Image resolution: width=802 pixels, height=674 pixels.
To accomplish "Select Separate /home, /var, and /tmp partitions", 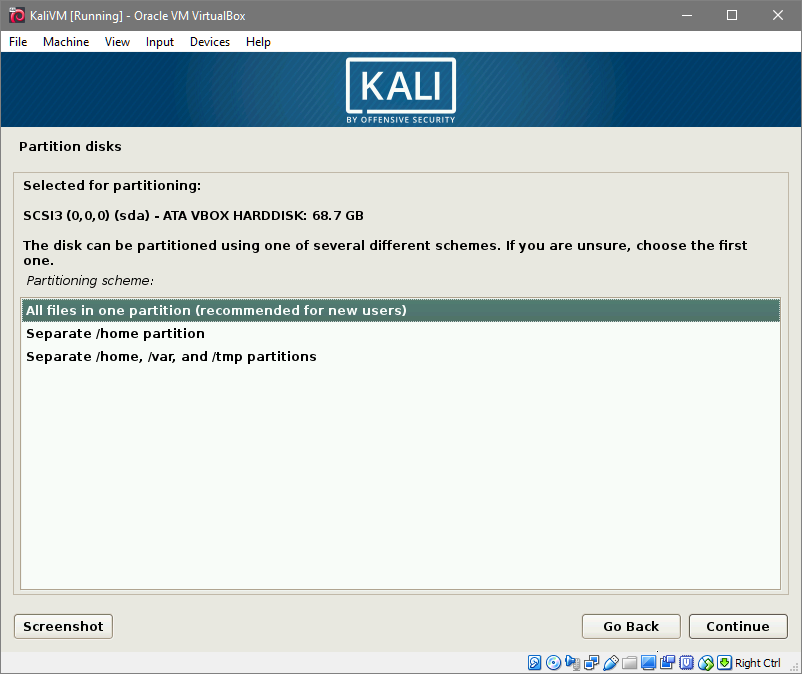I will (x=401, y=356).
